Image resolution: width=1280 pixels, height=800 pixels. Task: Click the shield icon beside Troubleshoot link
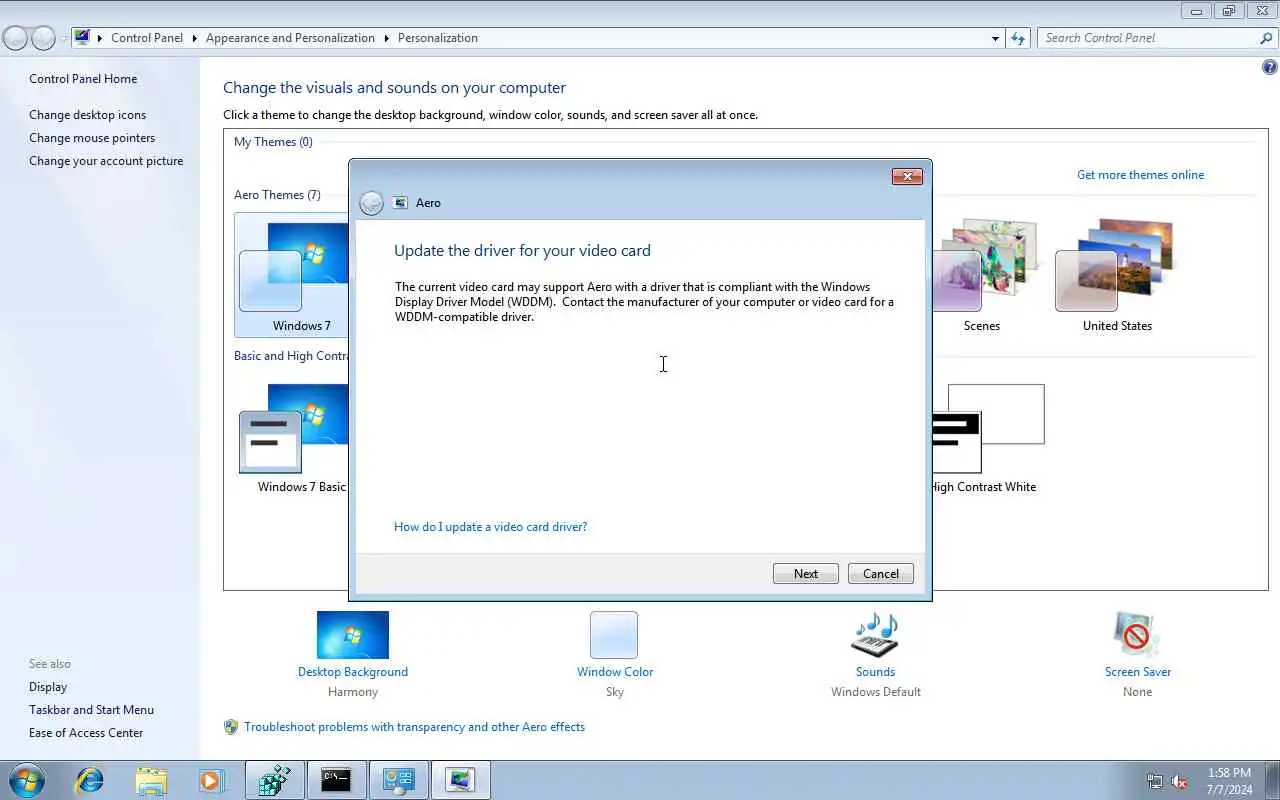point(231,727)
